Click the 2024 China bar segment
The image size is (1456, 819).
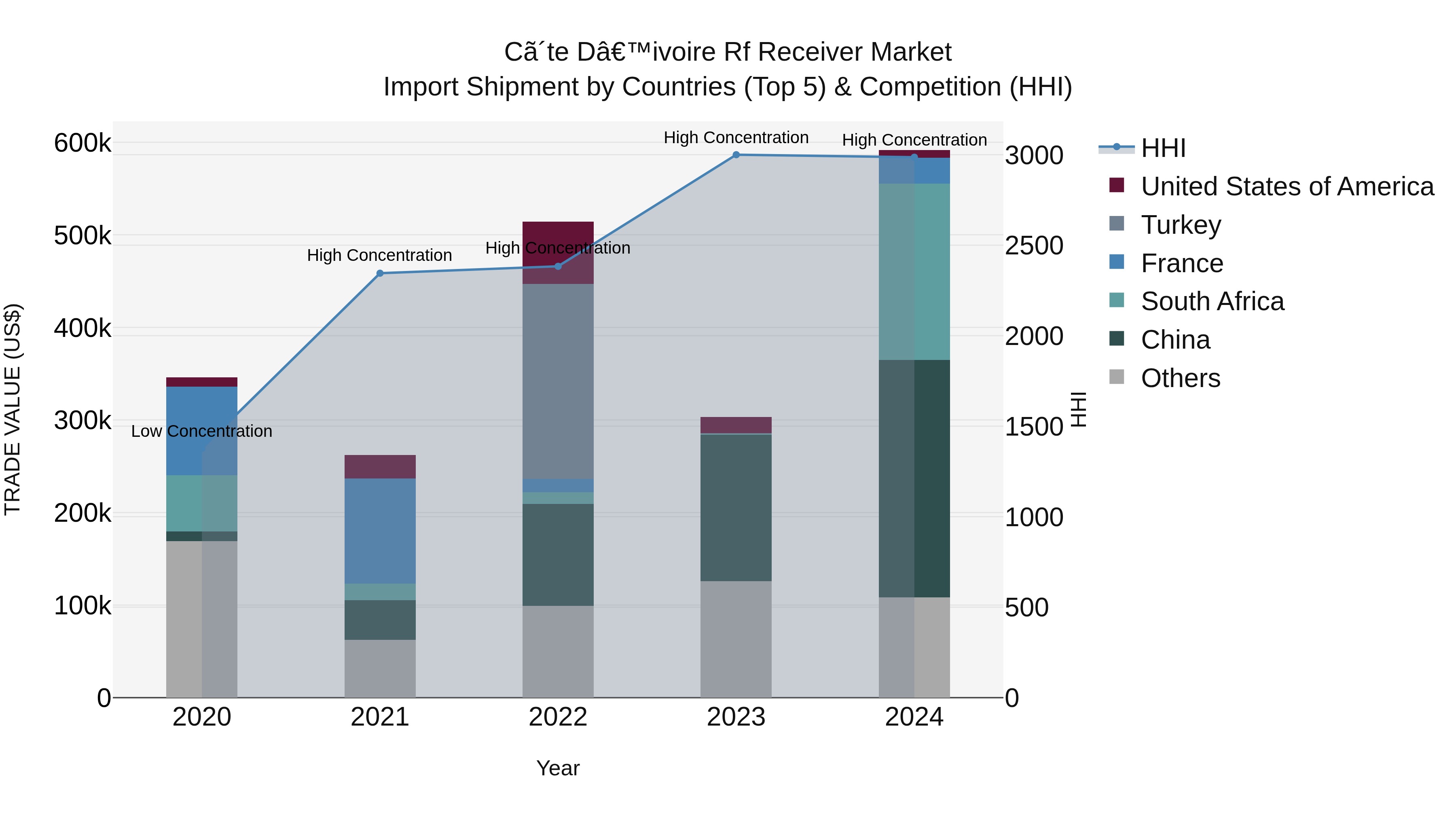coord(914,479)
